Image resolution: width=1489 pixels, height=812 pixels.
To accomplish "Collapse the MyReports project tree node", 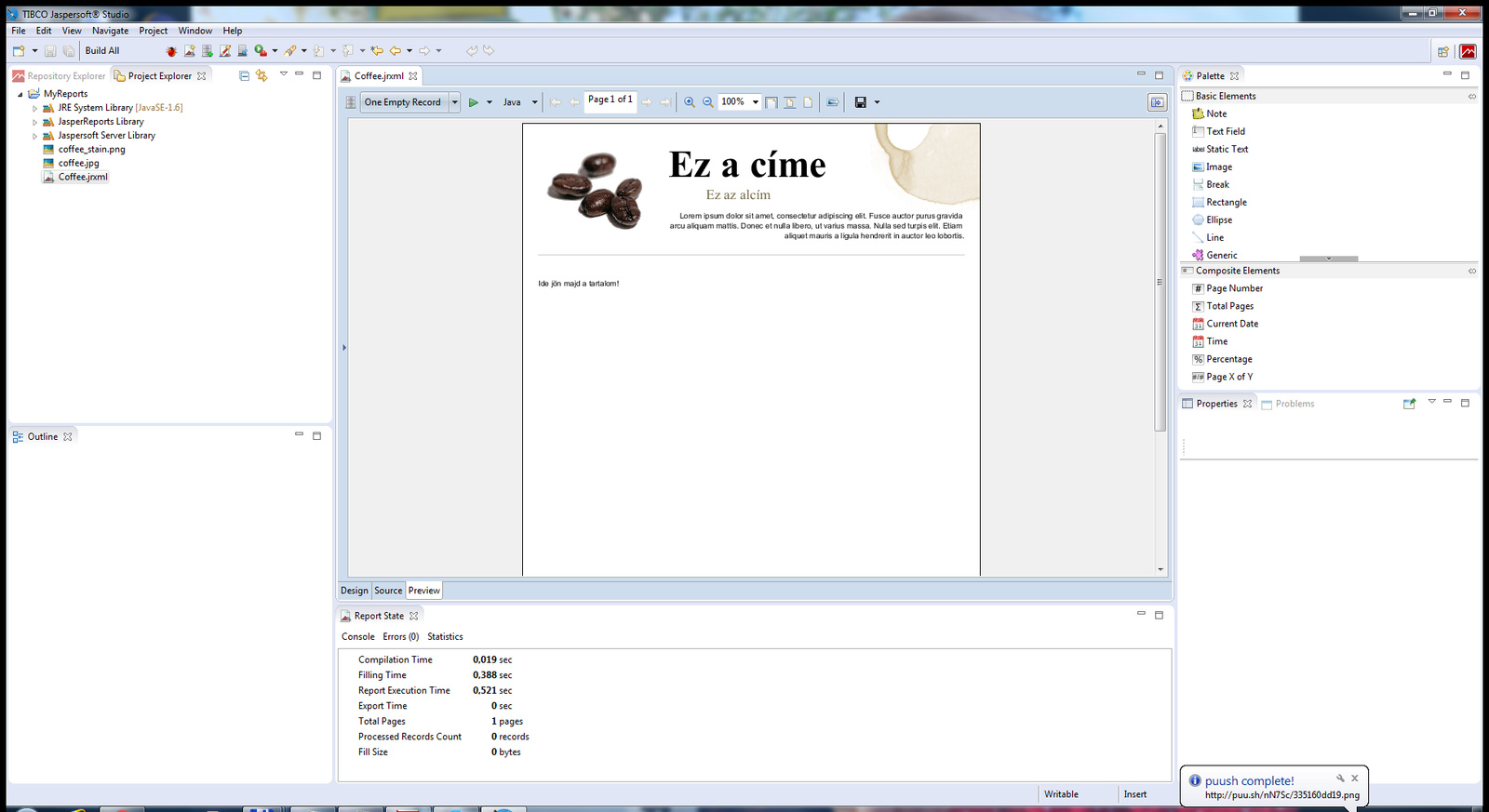I will [x=20, y=94].
